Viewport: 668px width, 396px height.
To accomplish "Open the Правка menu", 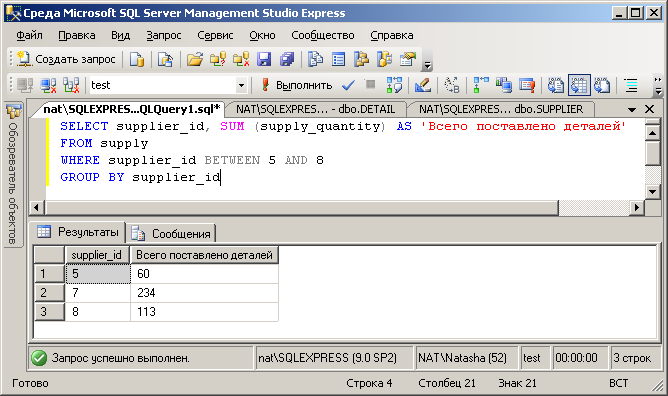I will [x=77, y=35].
